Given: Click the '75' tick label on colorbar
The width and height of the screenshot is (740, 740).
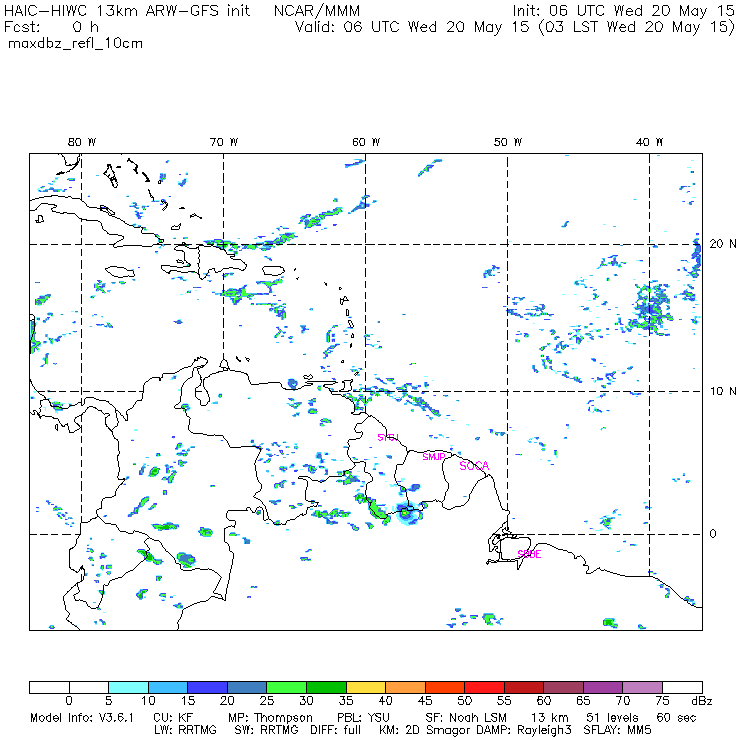Looking at the screenshot, I should tap(662, 701).
